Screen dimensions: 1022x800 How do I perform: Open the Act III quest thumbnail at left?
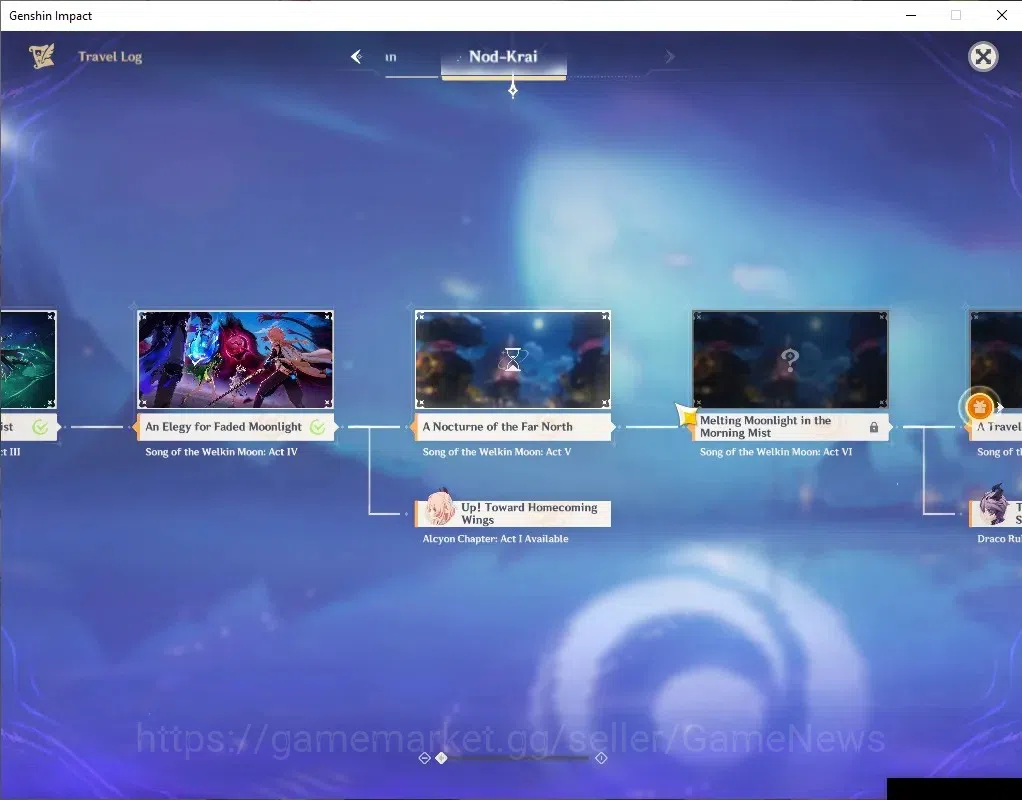28,359
